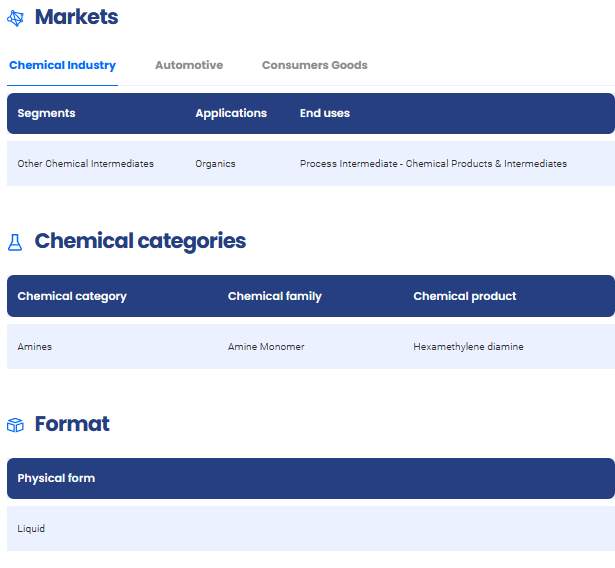Click the Process Intermediate end use text
The image size is (615, 568).
(x=433, y=164)
